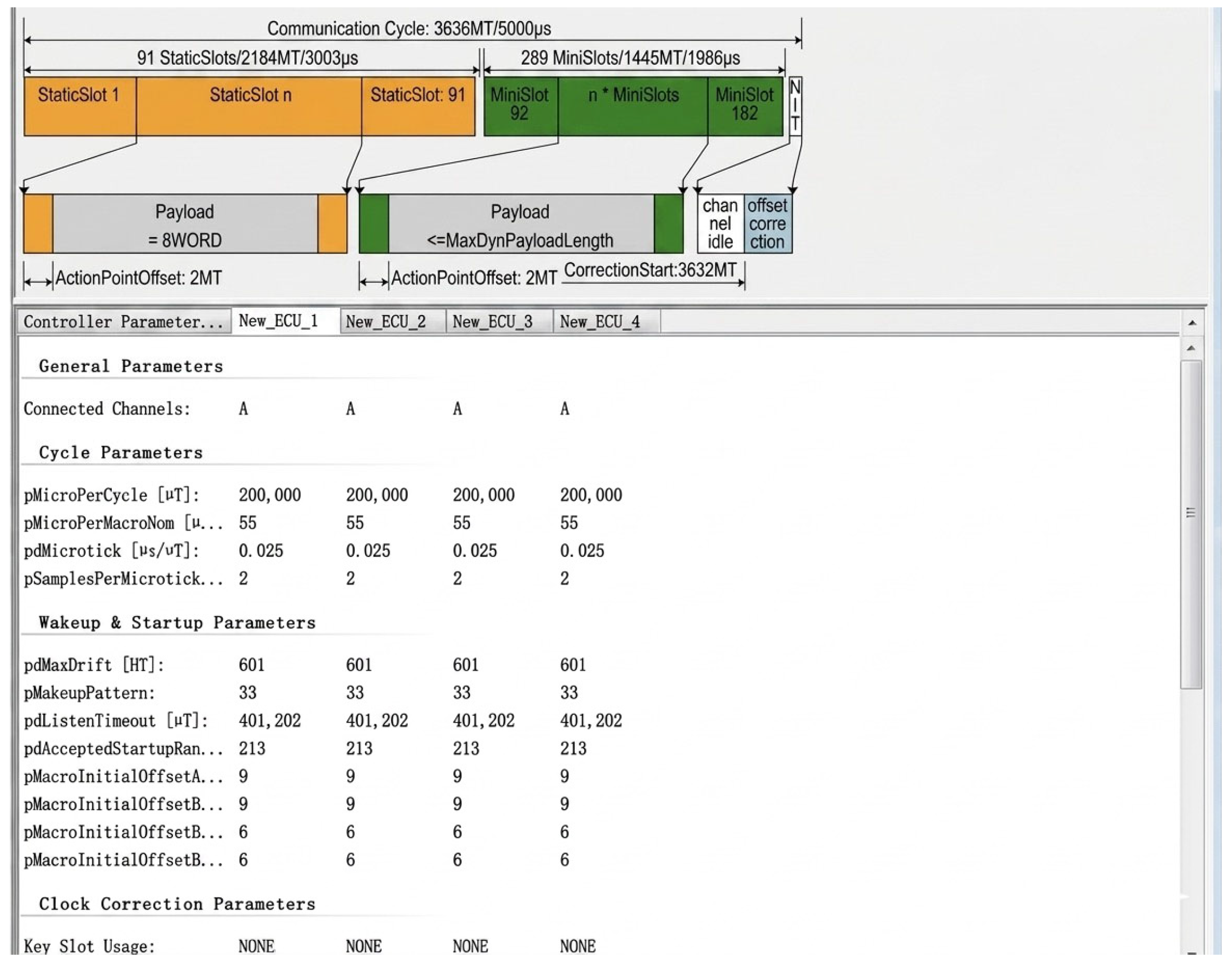This screenshot has height=965, width=1232.
Task: Click the StaticSlot: 91 block
Action: (418, 107)
